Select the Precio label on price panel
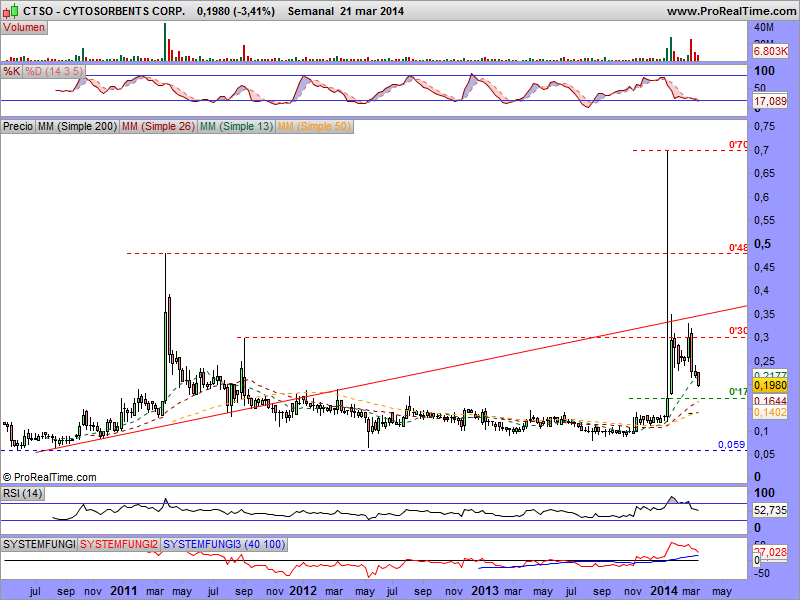This screenshot has height=600, width=800. coord(18,126)
